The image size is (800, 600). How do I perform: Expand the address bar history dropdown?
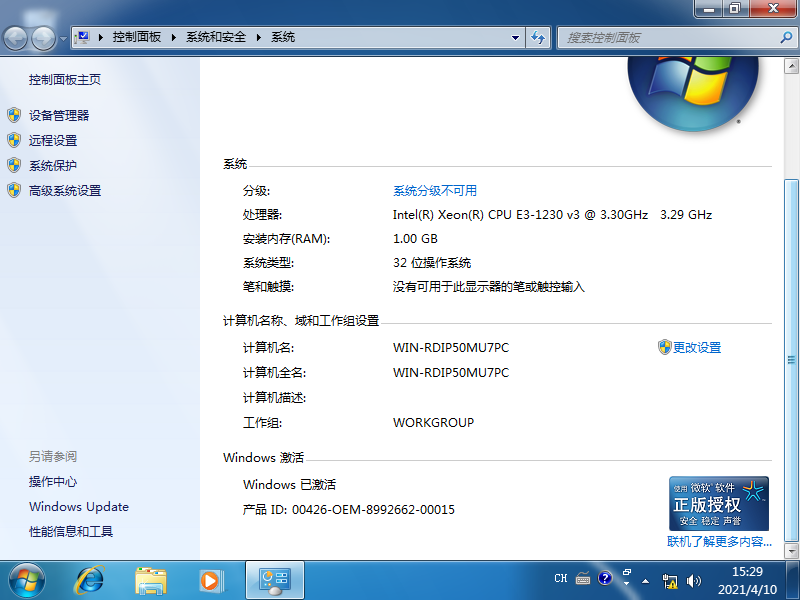[516, 38]
